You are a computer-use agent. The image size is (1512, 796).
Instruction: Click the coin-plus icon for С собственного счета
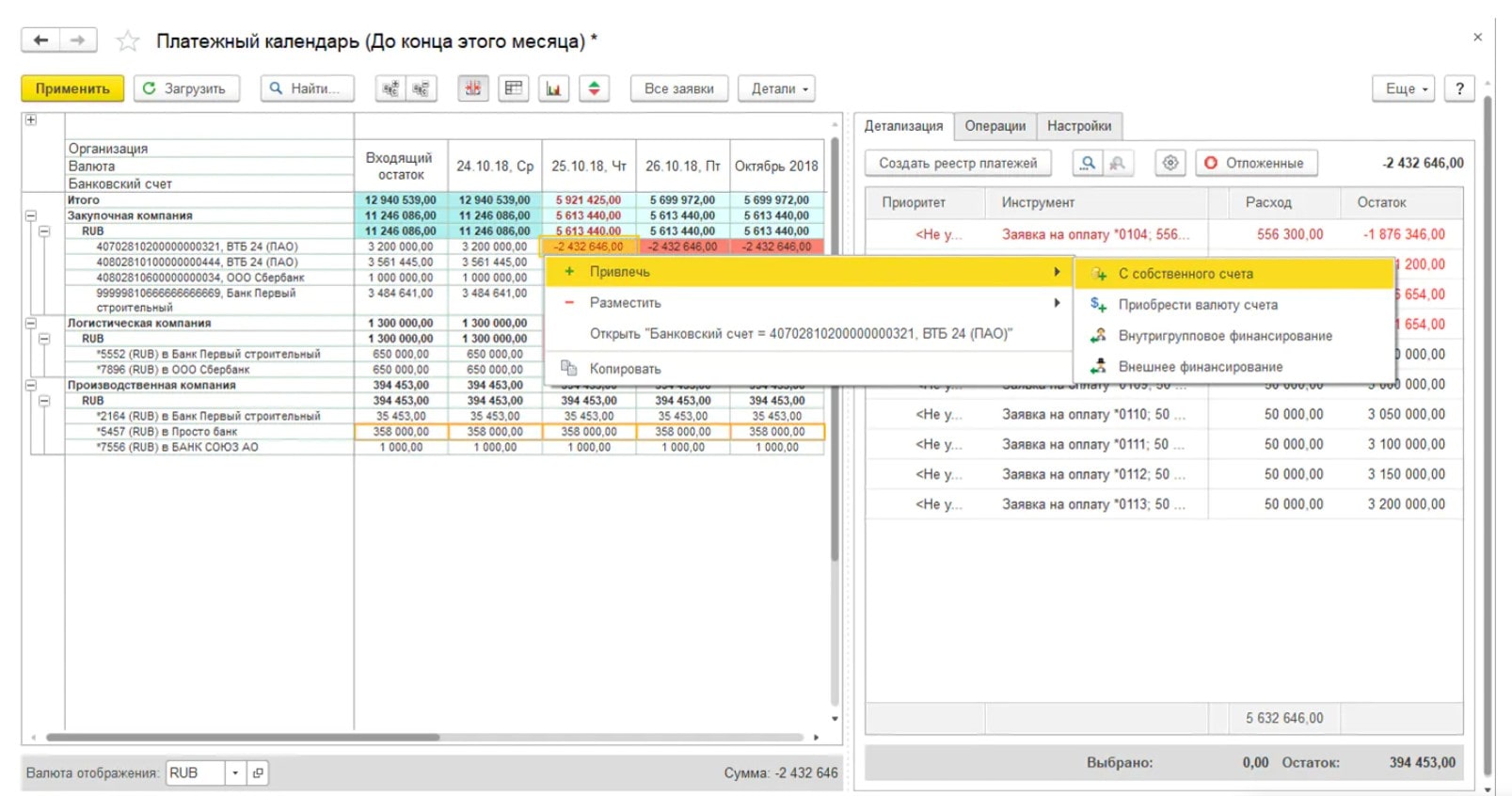pyautogui.click(x=1098, y=274)
